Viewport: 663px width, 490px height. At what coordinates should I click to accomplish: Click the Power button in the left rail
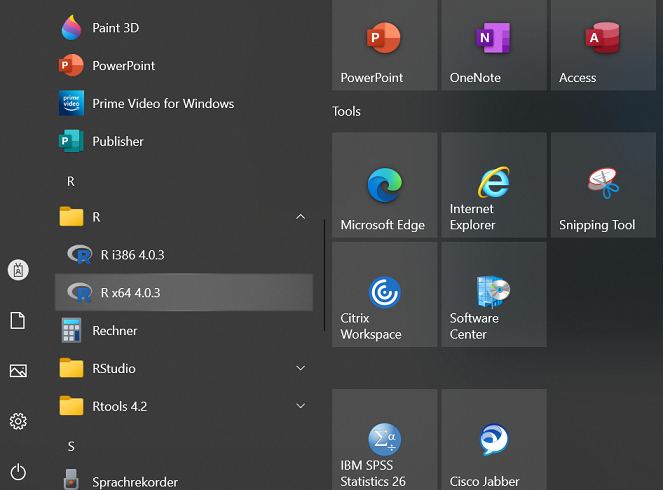[x=18, y=471]
